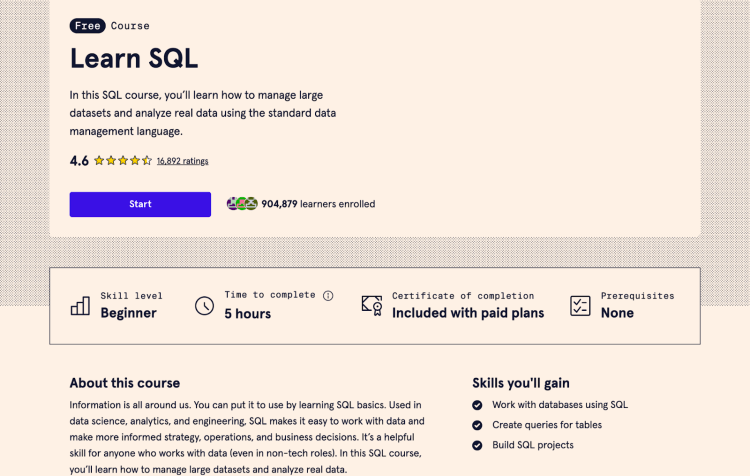Screen dimensions: 750x476
Task: Click the blue Start button
Action: 140,204
